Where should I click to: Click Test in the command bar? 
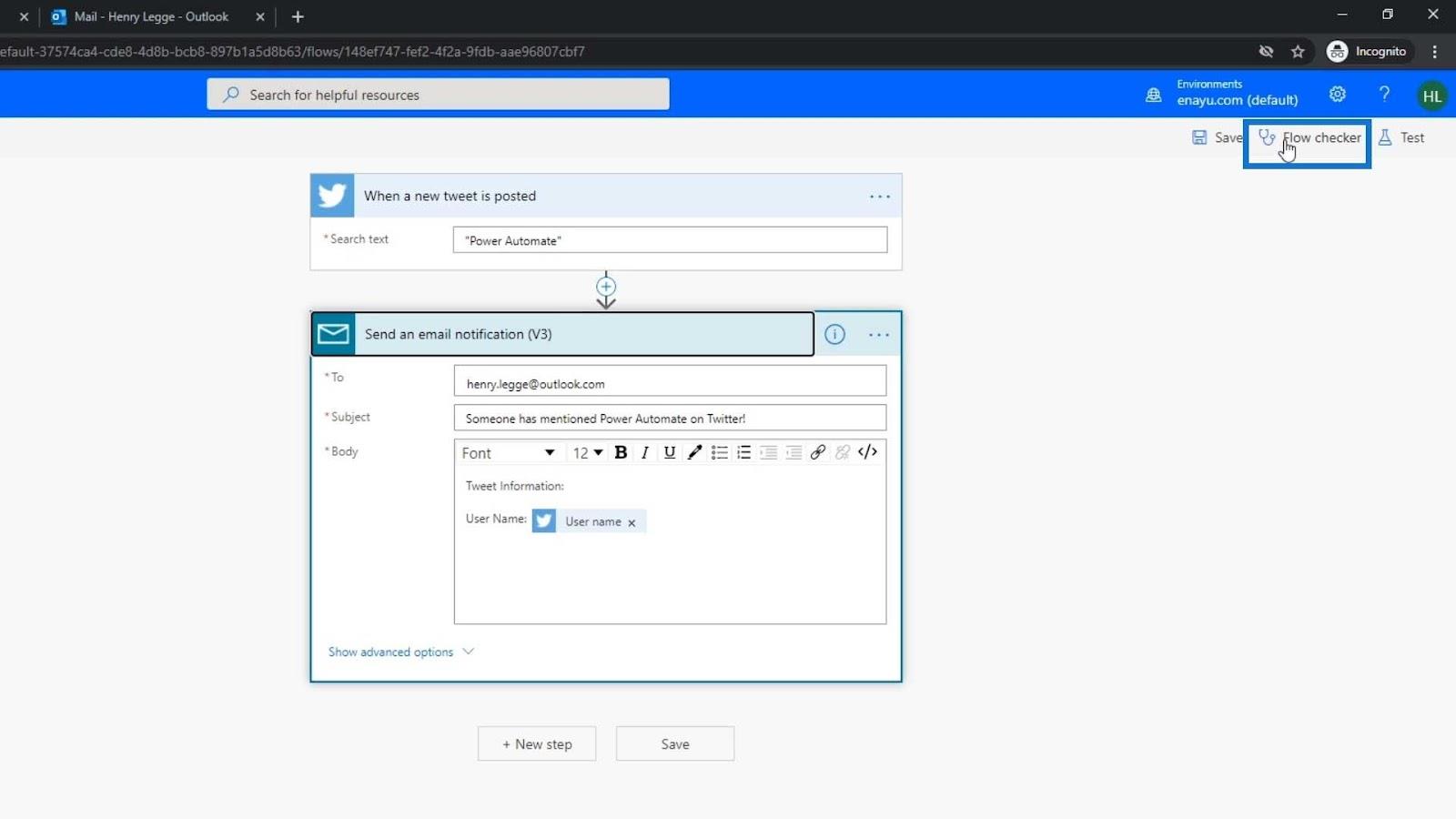(1401, 137)
